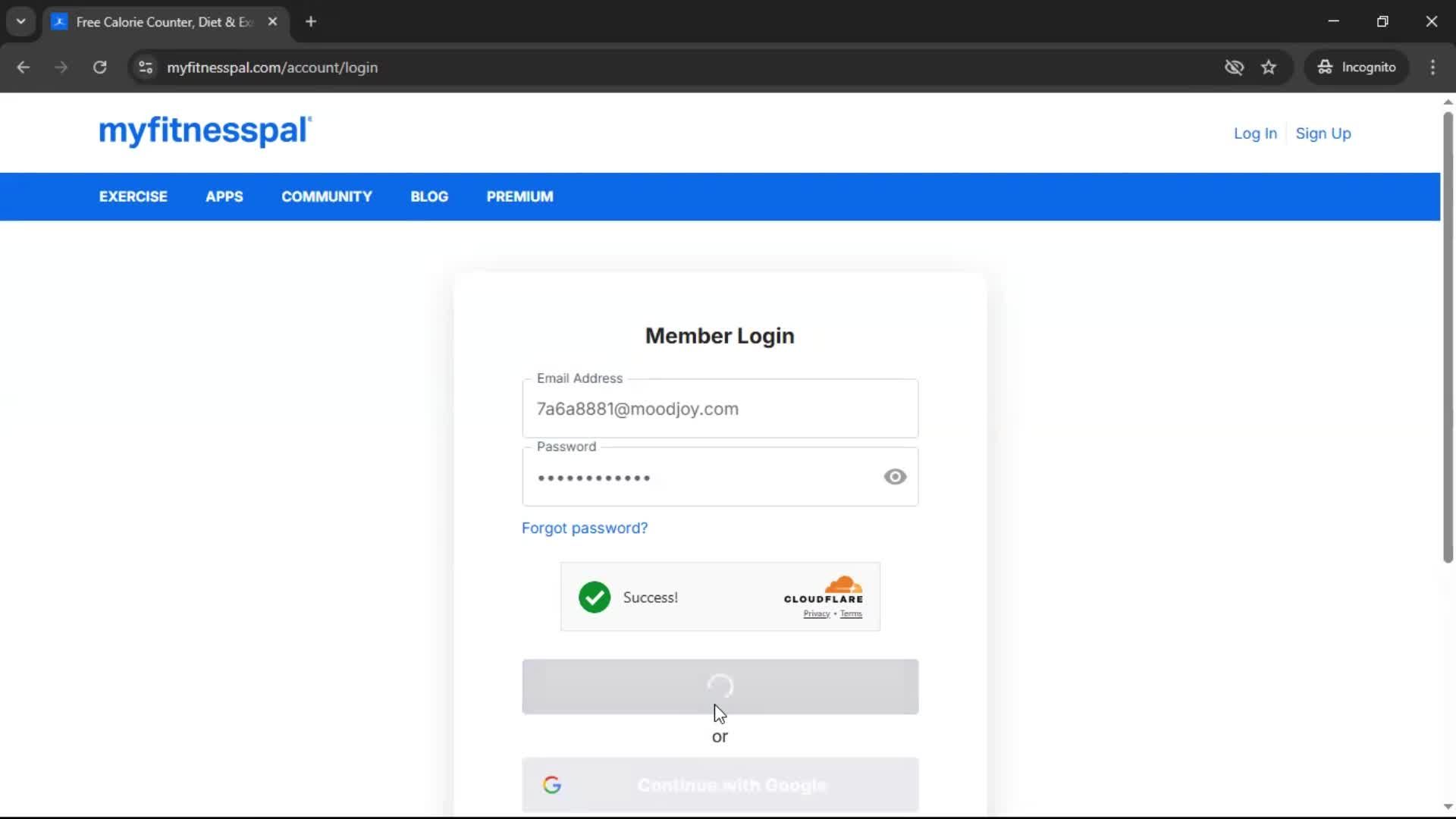Open the APPS menu item

[224, 196]
